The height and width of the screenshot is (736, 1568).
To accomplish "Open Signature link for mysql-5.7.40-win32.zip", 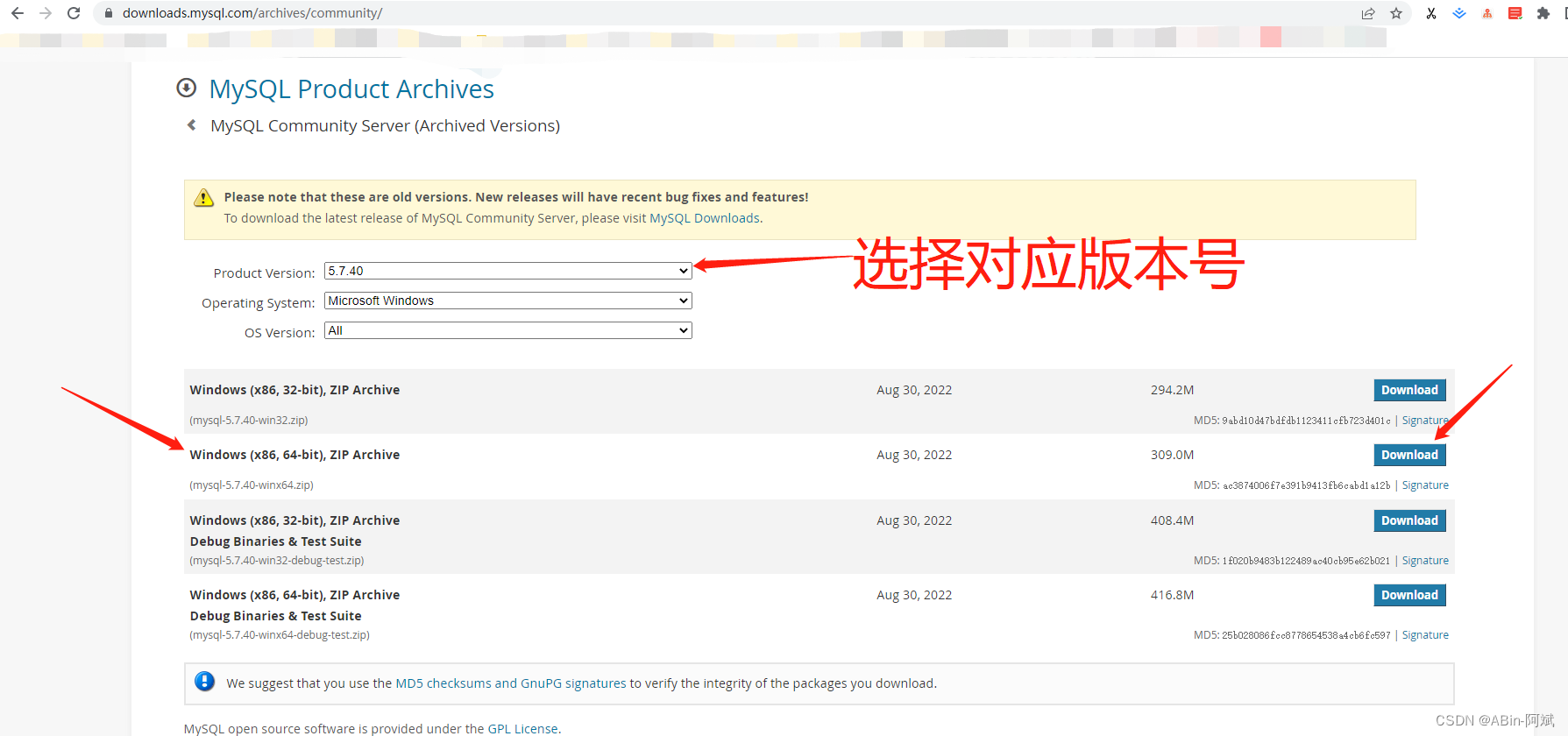I will (x=1425, y=421).
